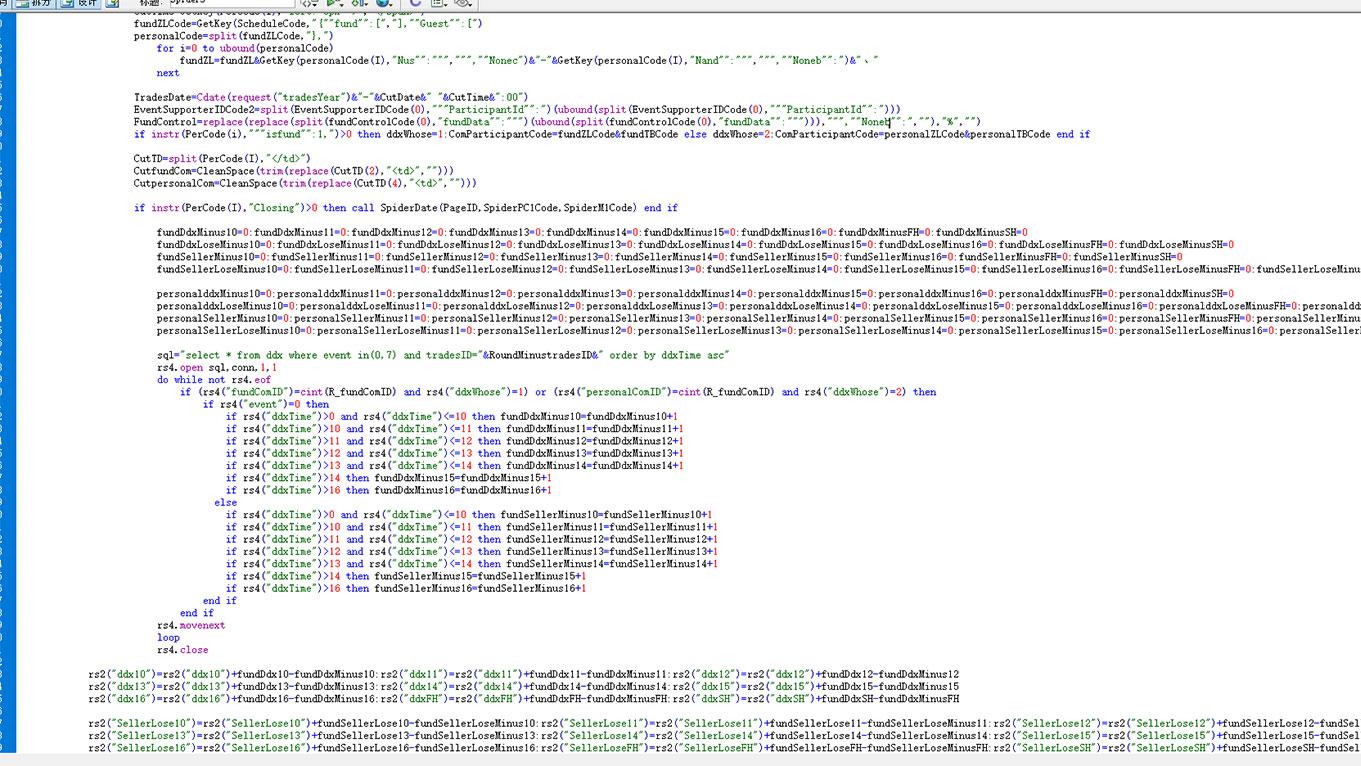Click the fundSellerMinus10=fundSellerMinus10+1 line
Viewport: 1361px width, 766px height.
click(468, 515)
